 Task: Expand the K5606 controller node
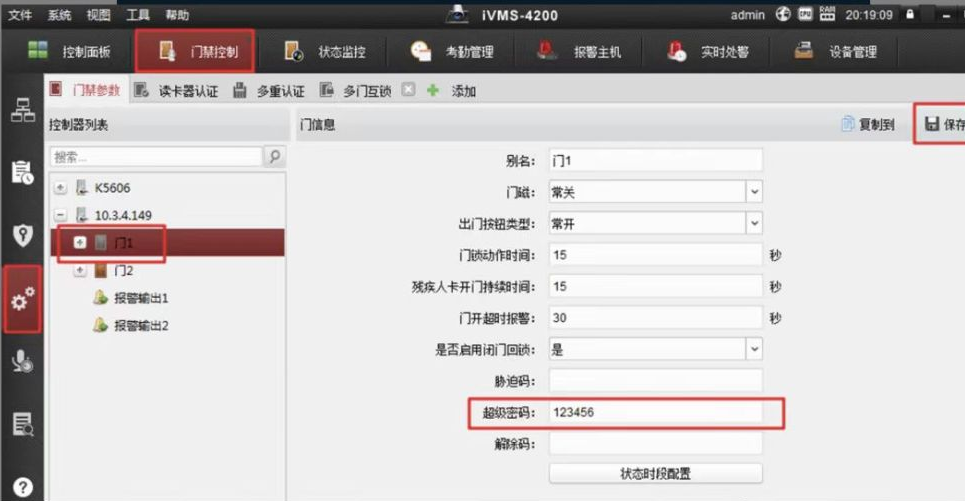[61, 188]
